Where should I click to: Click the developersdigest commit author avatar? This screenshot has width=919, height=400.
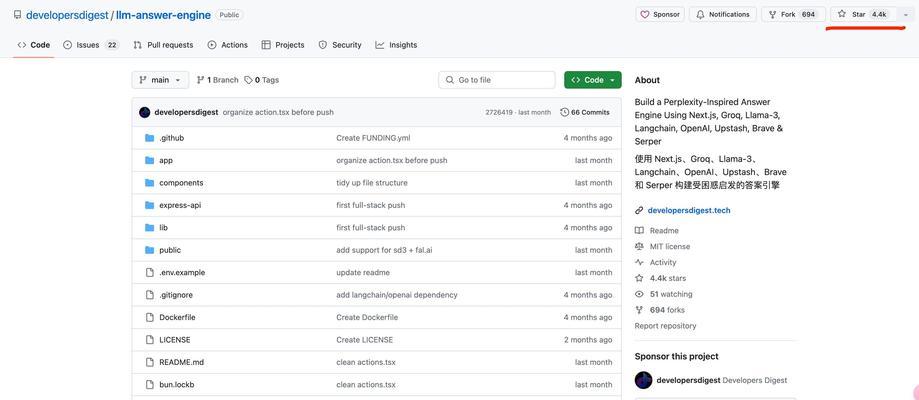(x=145, y=112)
